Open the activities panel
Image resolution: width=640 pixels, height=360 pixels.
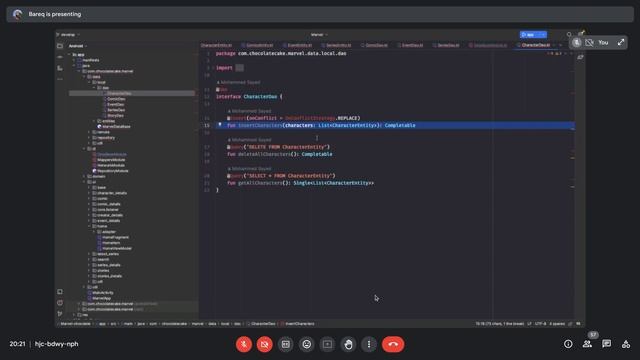(x=626, y=344)
